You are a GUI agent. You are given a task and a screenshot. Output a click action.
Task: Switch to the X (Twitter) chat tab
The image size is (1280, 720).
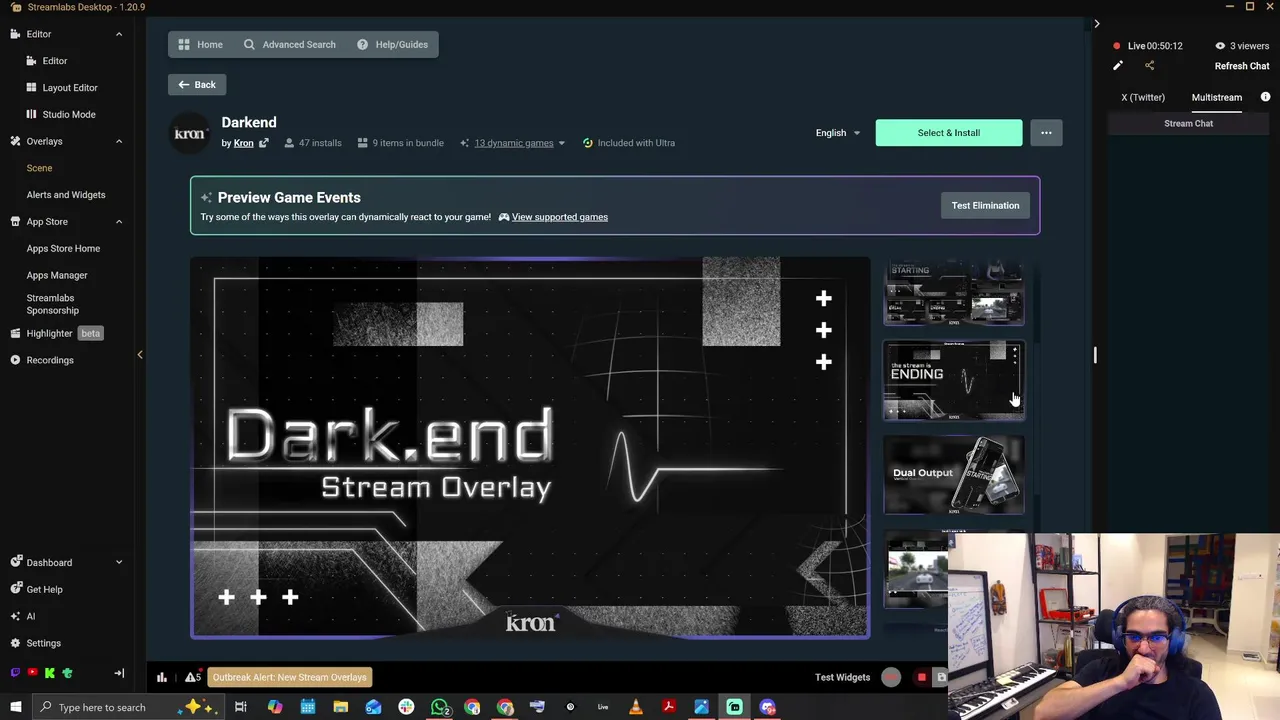[1143, 98]
